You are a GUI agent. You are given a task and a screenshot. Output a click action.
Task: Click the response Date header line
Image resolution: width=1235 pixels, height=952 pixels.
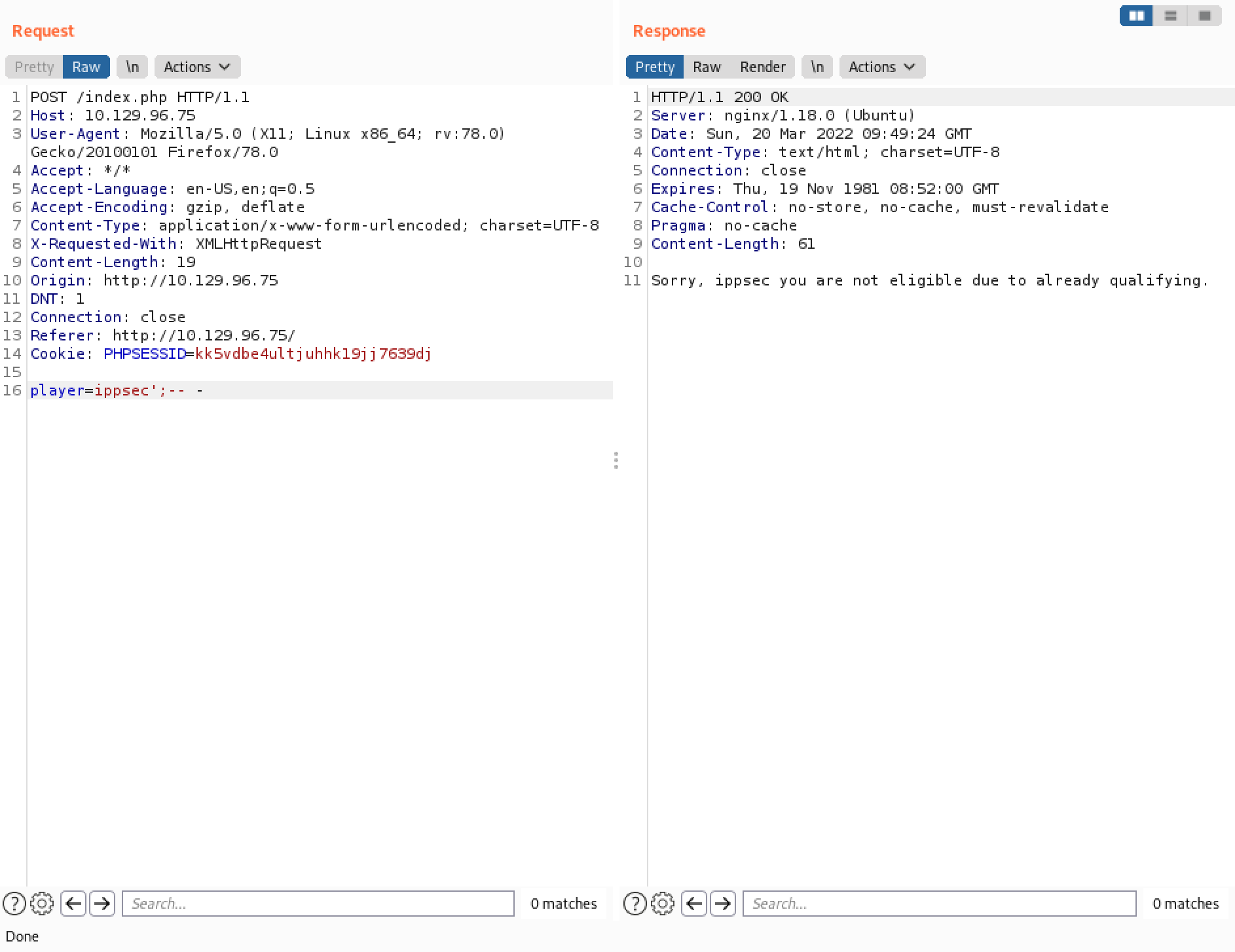811,134
